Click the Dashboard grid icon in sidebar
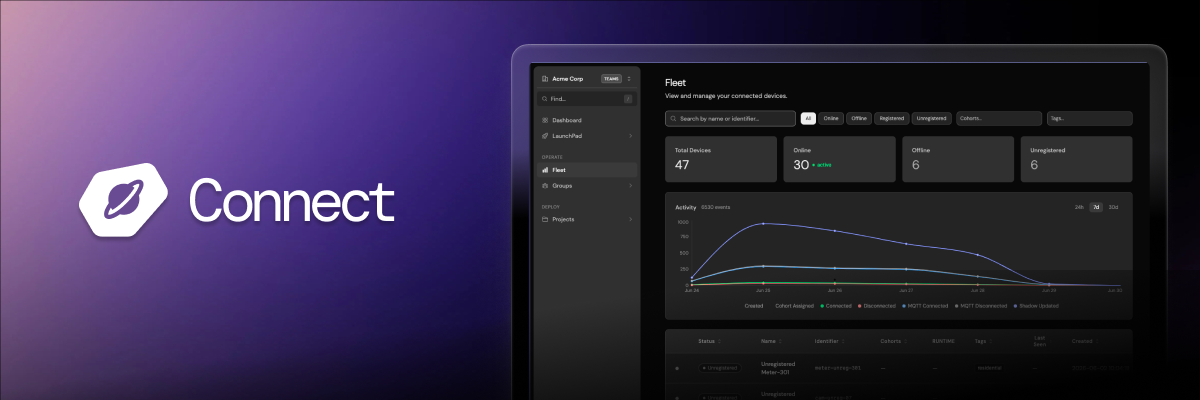 pos(544,120)
